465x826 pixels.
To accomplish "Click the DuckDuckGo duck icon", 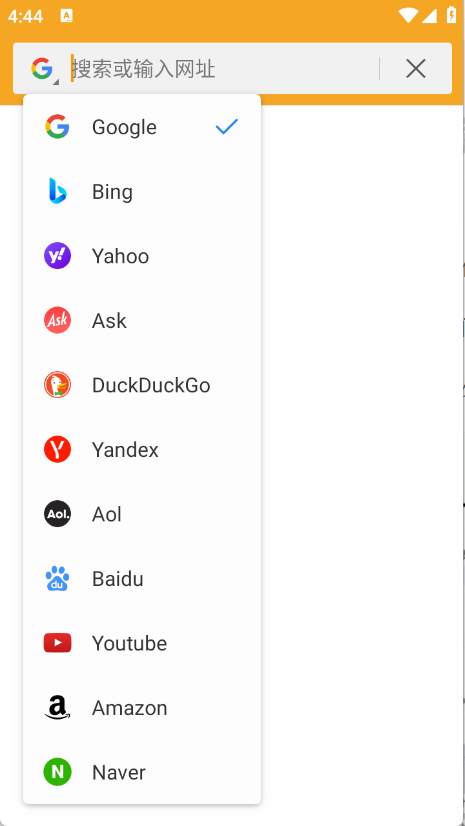I will (x=57, y=385).
